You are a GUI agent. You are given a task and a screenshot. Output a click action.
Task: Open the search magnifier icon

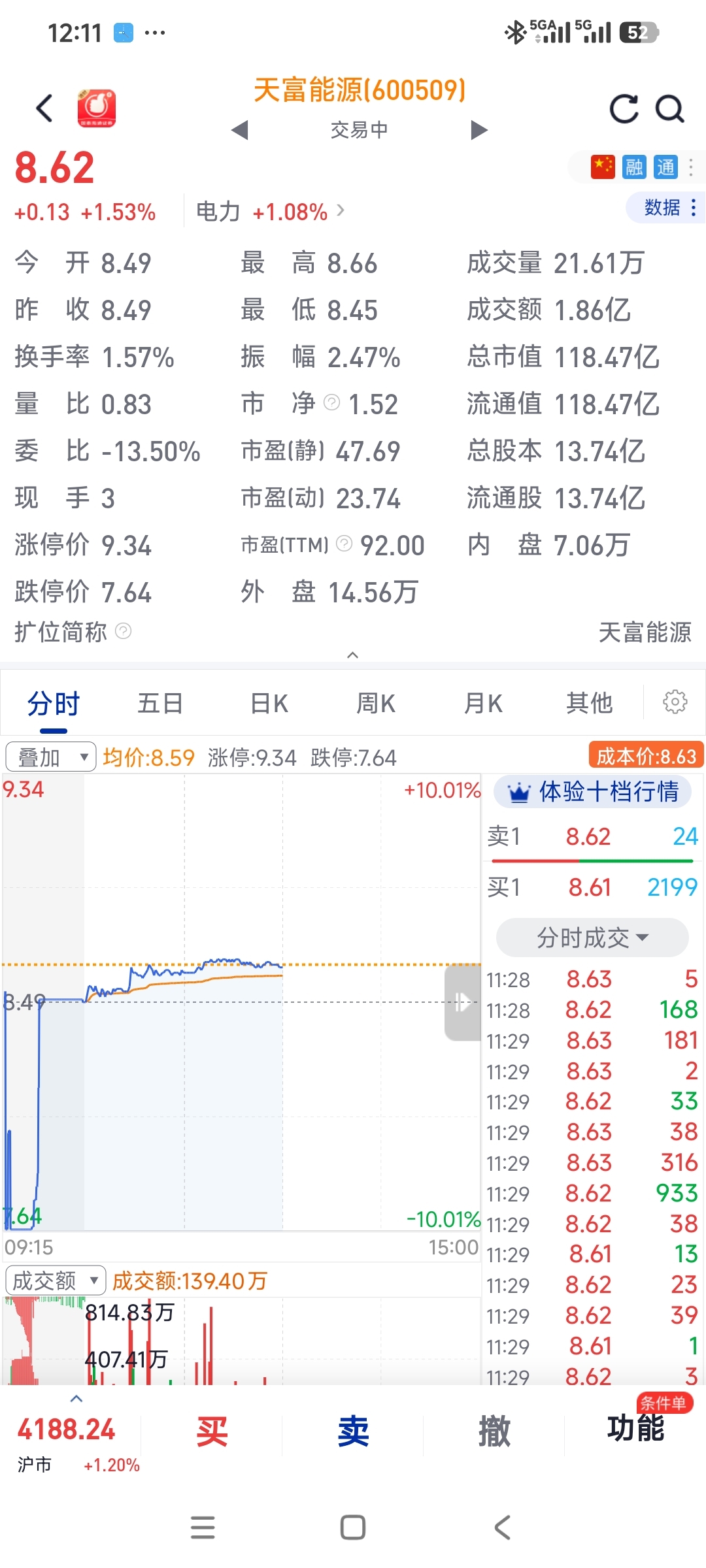point(670,109)
